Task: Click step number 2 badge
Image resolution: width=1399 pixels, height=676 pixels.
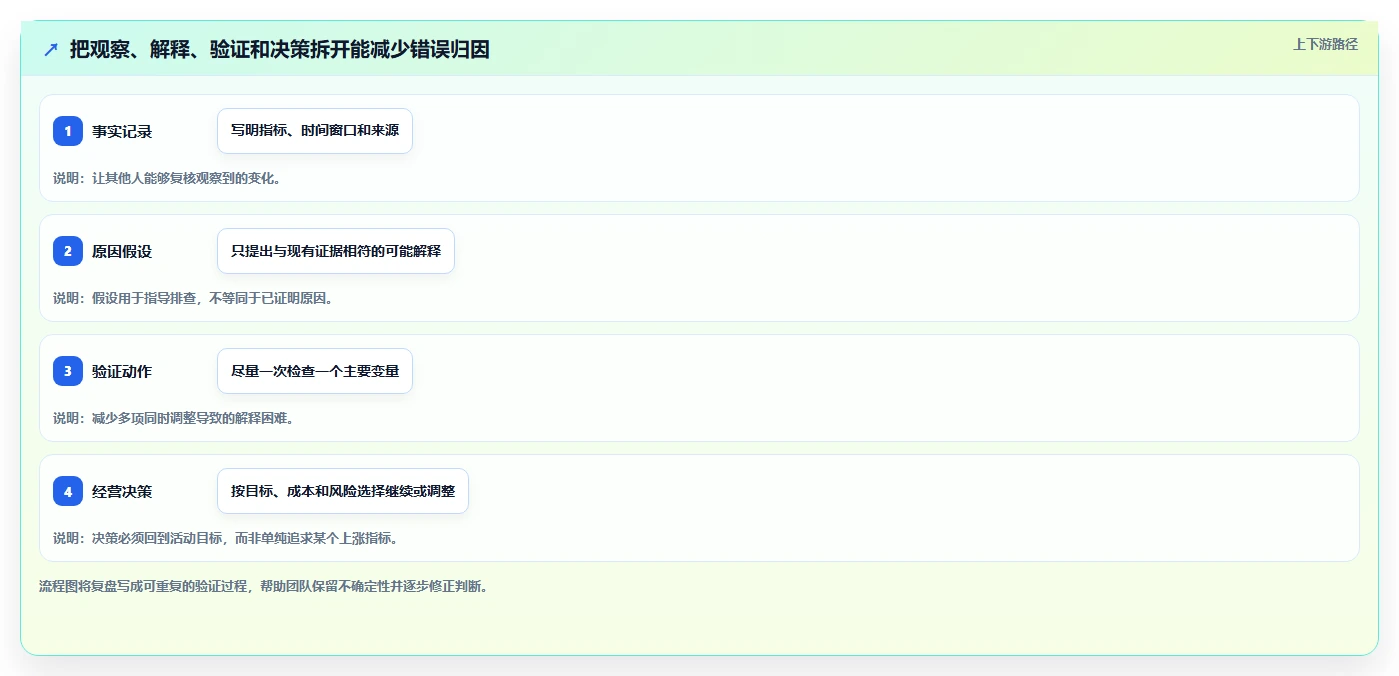Action: (x=68, y=251)
